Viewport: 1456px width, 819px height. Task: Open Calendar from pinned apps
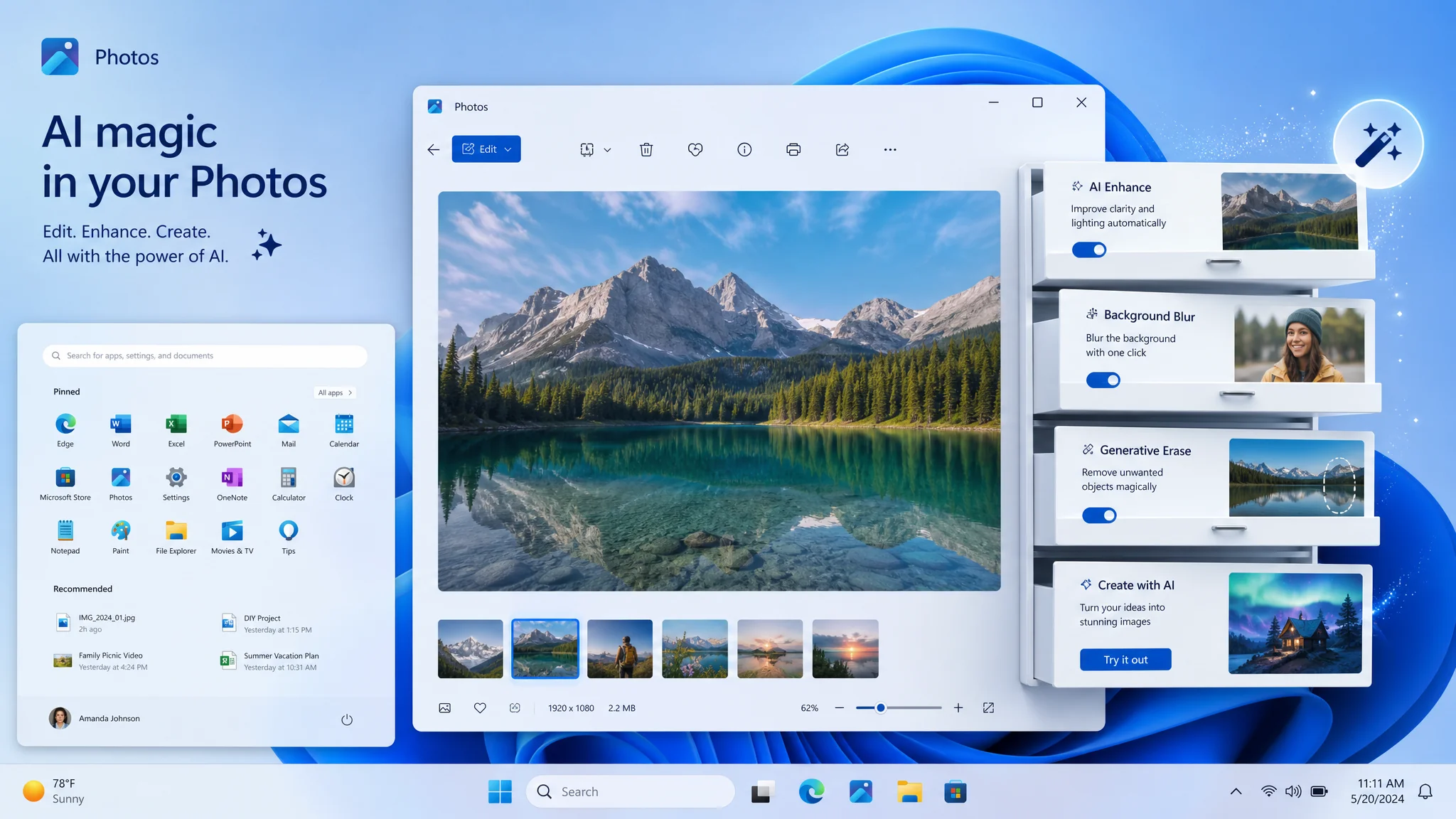[344, 430]
